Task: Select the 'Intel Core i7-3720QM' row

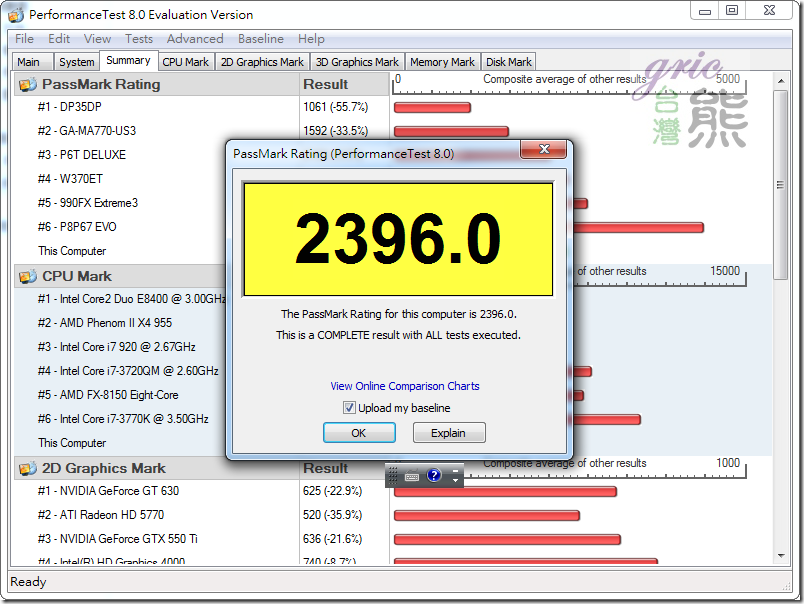Action: (128, 371)
